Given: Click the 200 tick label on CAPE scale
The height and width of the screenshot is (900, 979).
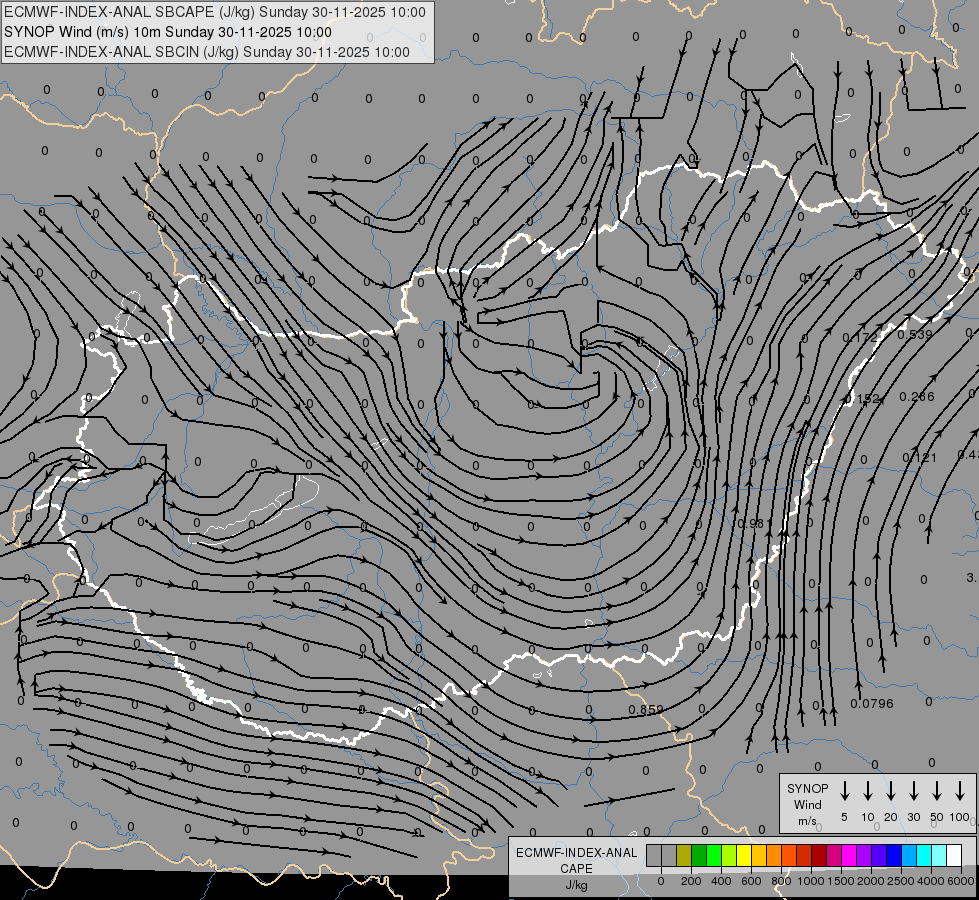Looking at the screenshot, I should 691,881.
